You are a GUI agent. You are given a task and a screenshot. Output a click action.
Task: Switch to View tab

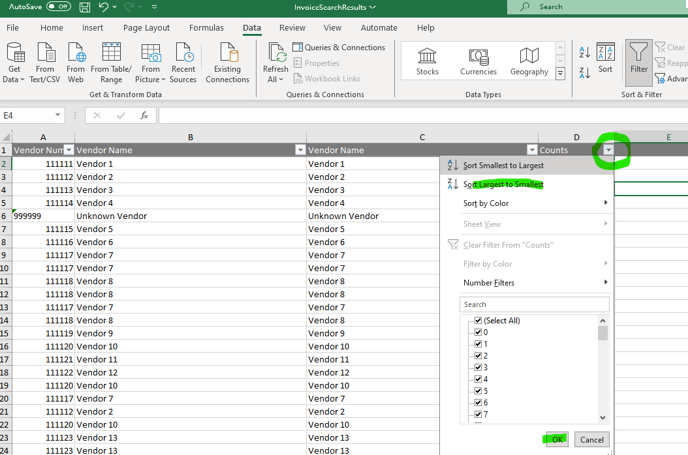[332, 28]
